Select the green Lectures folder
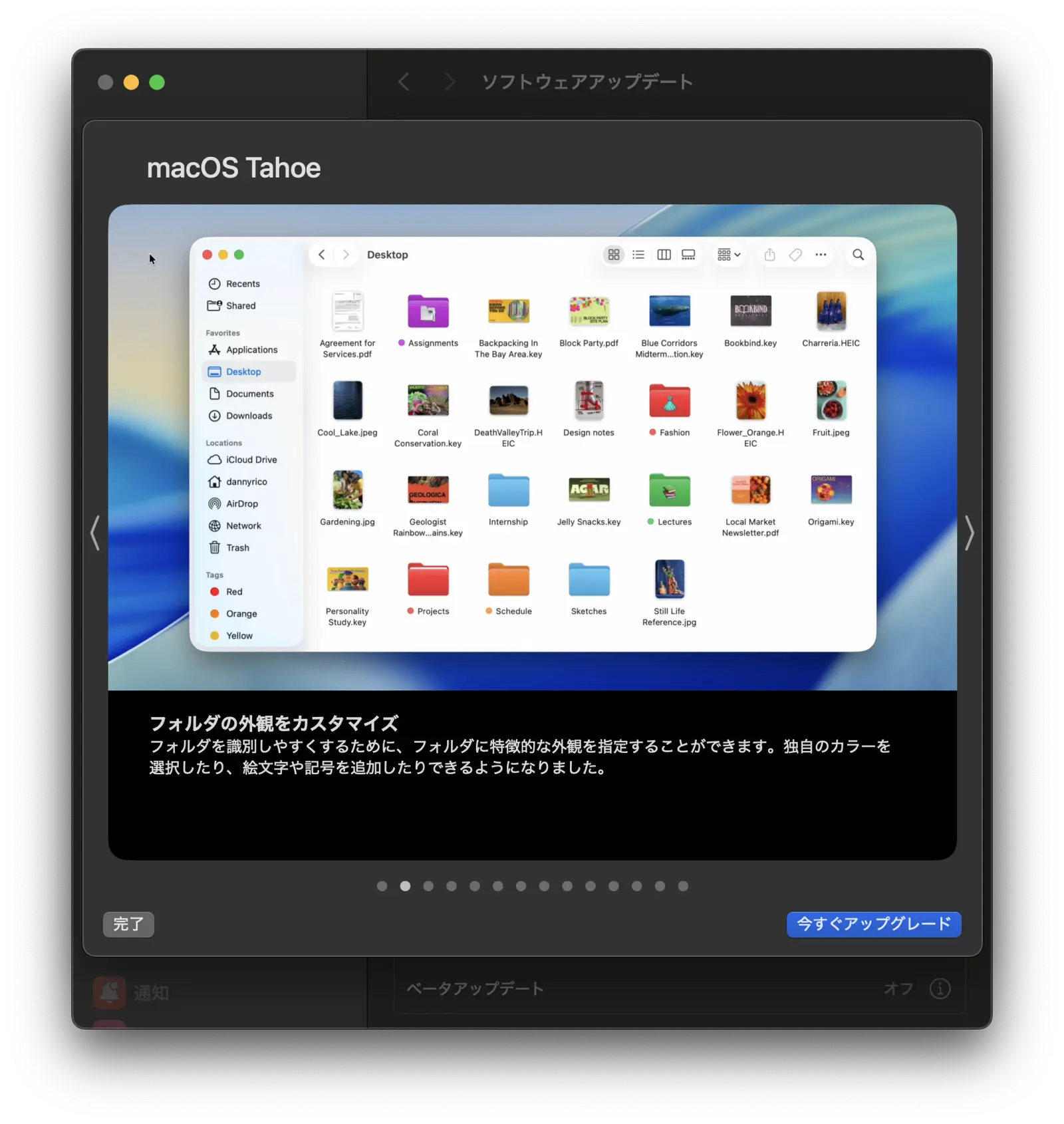The height and width of the screenshot is (1124, 1064). [x=670, y=491]
